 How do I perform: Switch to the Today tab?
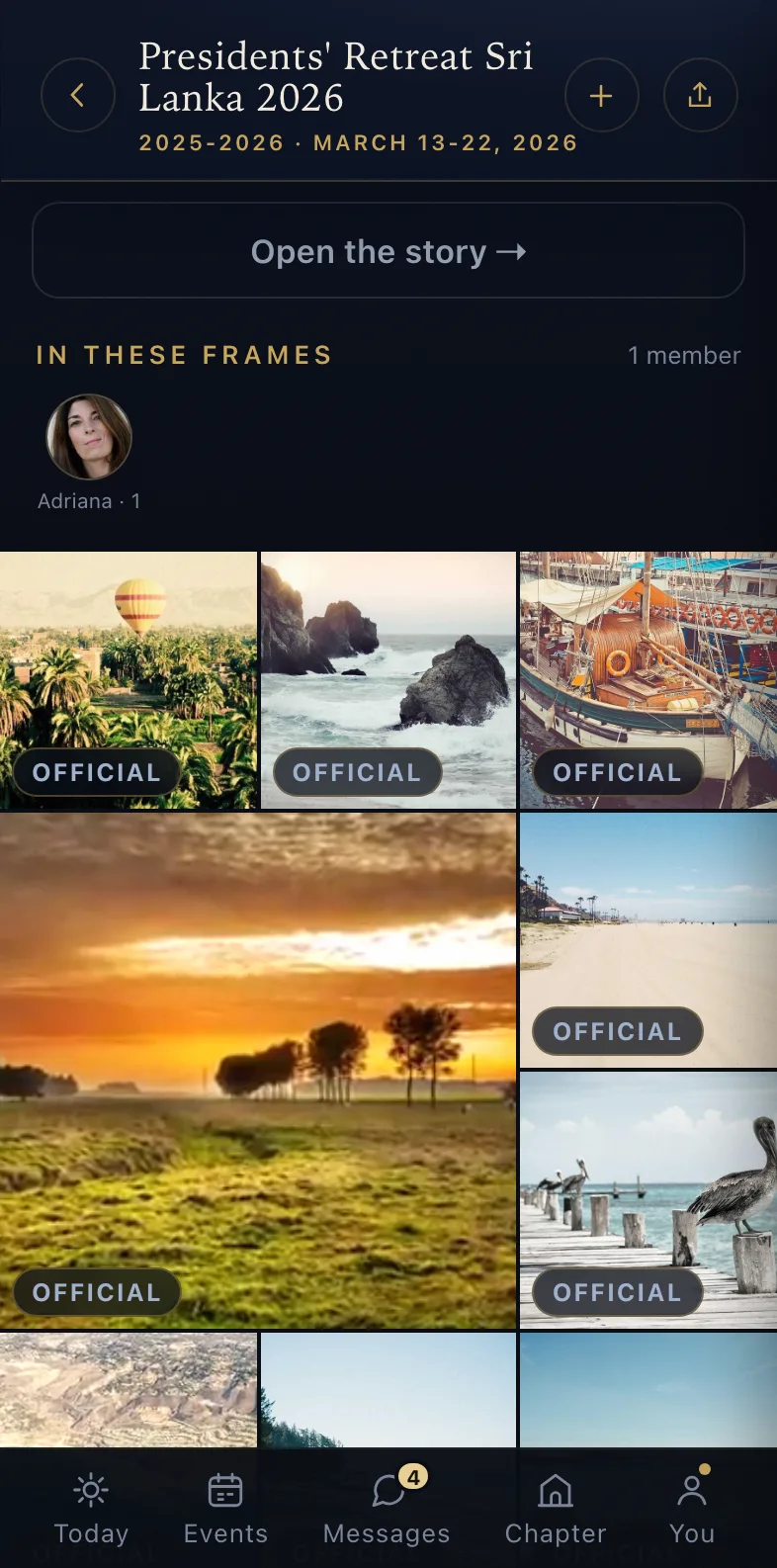[91, 1510]
